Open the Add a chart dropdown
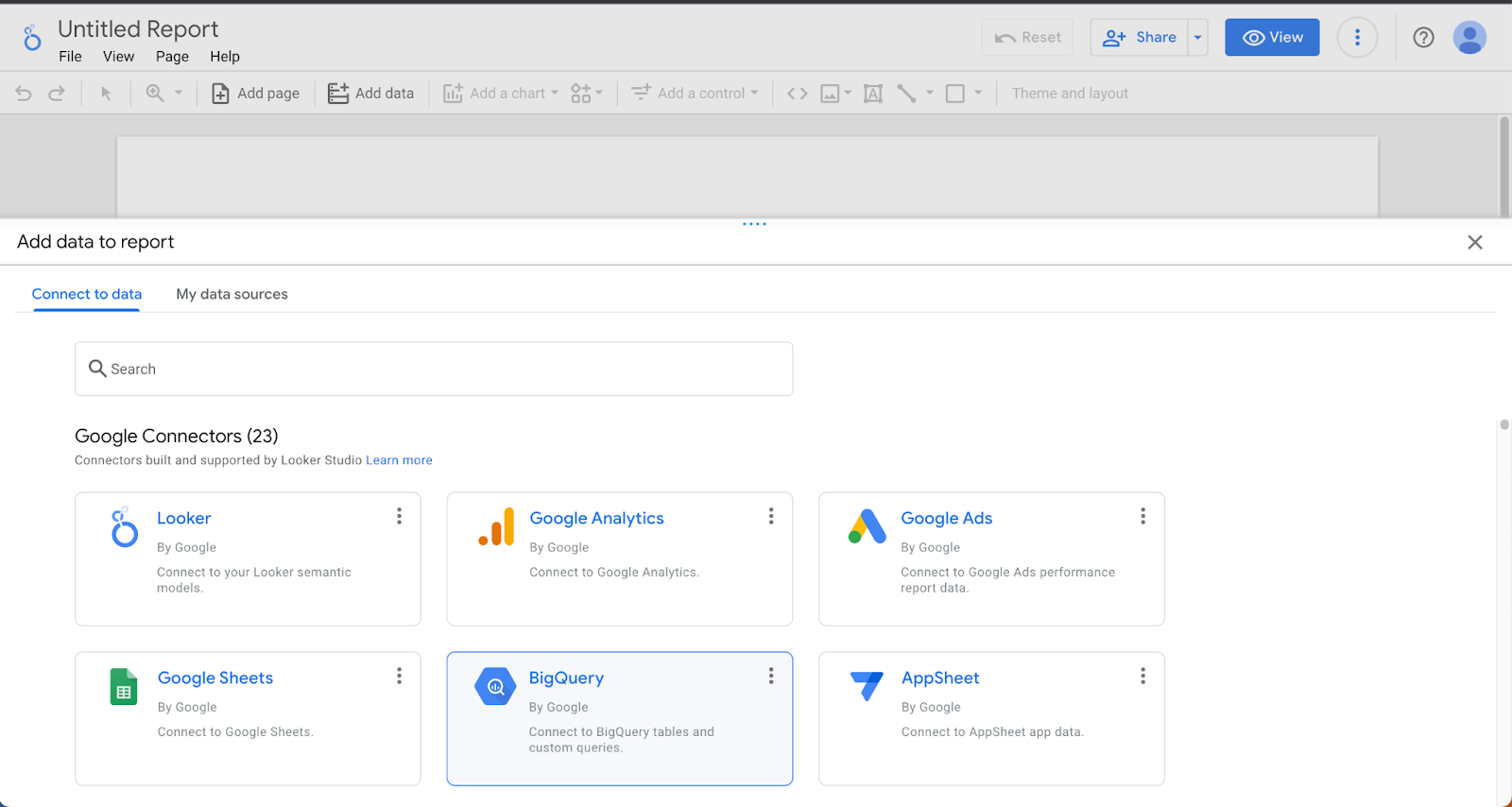This screenshot has height=807, width=1512. pyautogui.click(x=501, y=94)
